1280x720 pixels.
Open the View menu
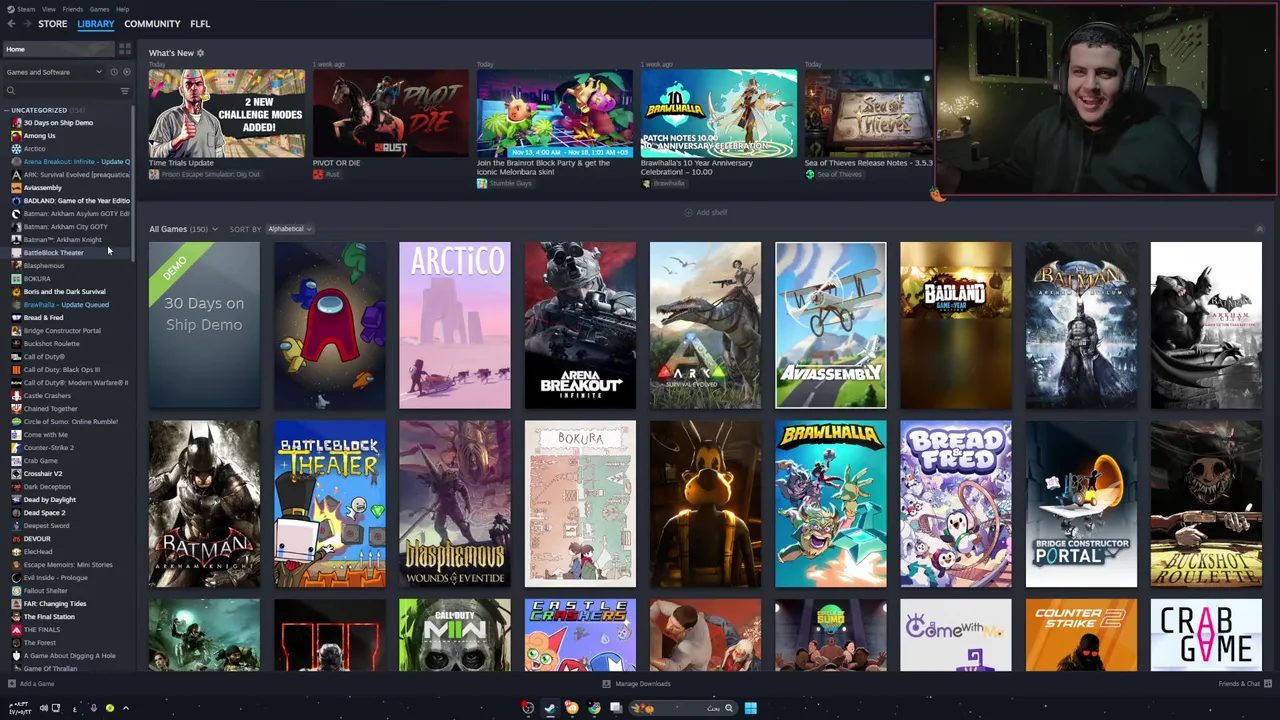tap(48, 9)
